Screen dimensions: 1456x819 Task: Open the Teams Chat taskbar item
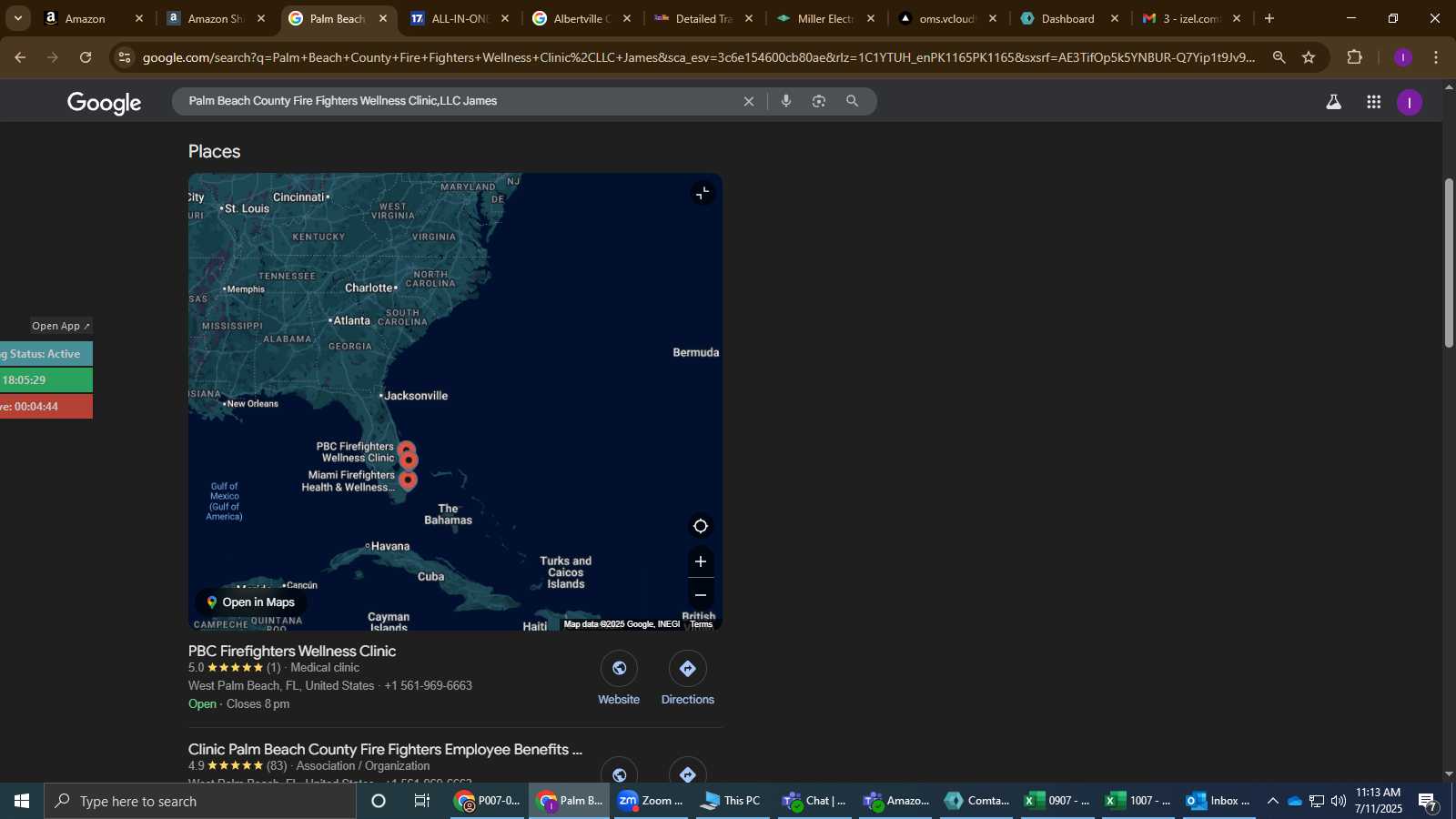coord(814,801)
